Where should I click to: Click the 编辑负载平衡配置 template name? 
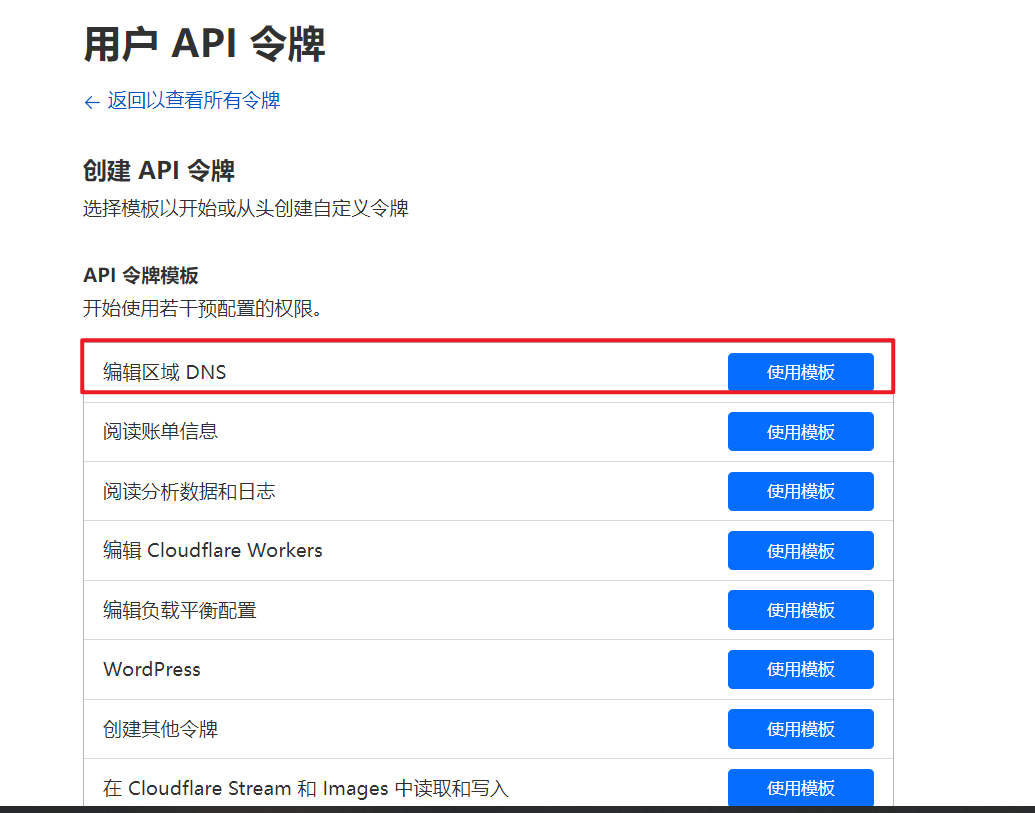pyautogui.click(x=179, y=610)
